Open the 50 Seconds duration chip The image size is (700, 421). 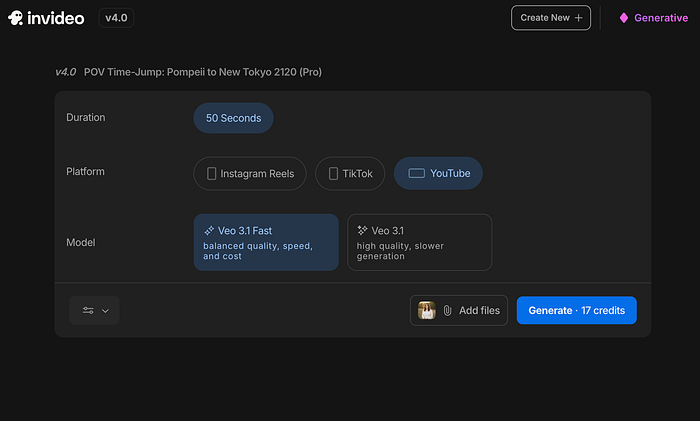pos(233,118)
